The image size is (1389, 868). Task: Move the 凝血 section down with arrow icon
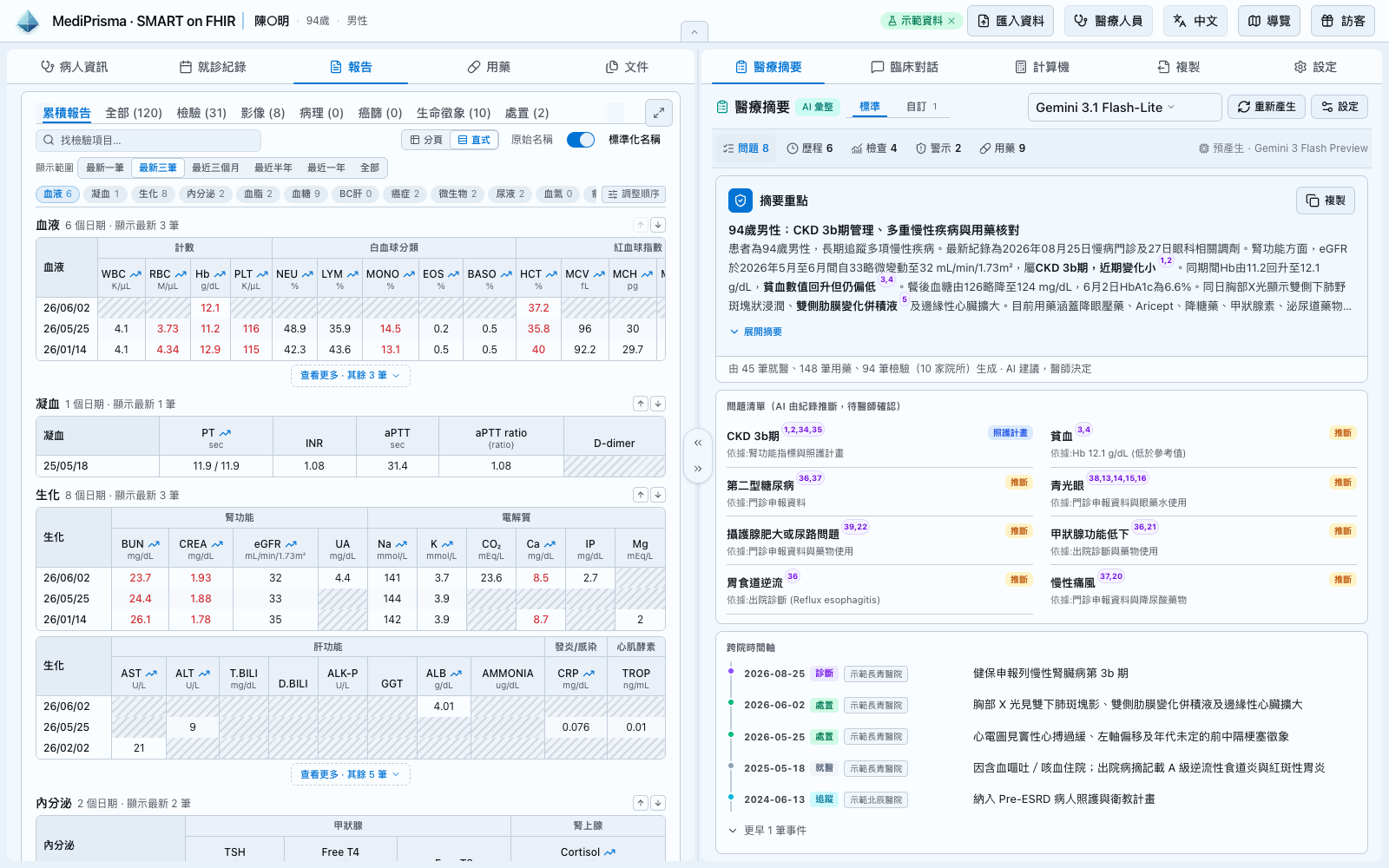click(658, 404)
